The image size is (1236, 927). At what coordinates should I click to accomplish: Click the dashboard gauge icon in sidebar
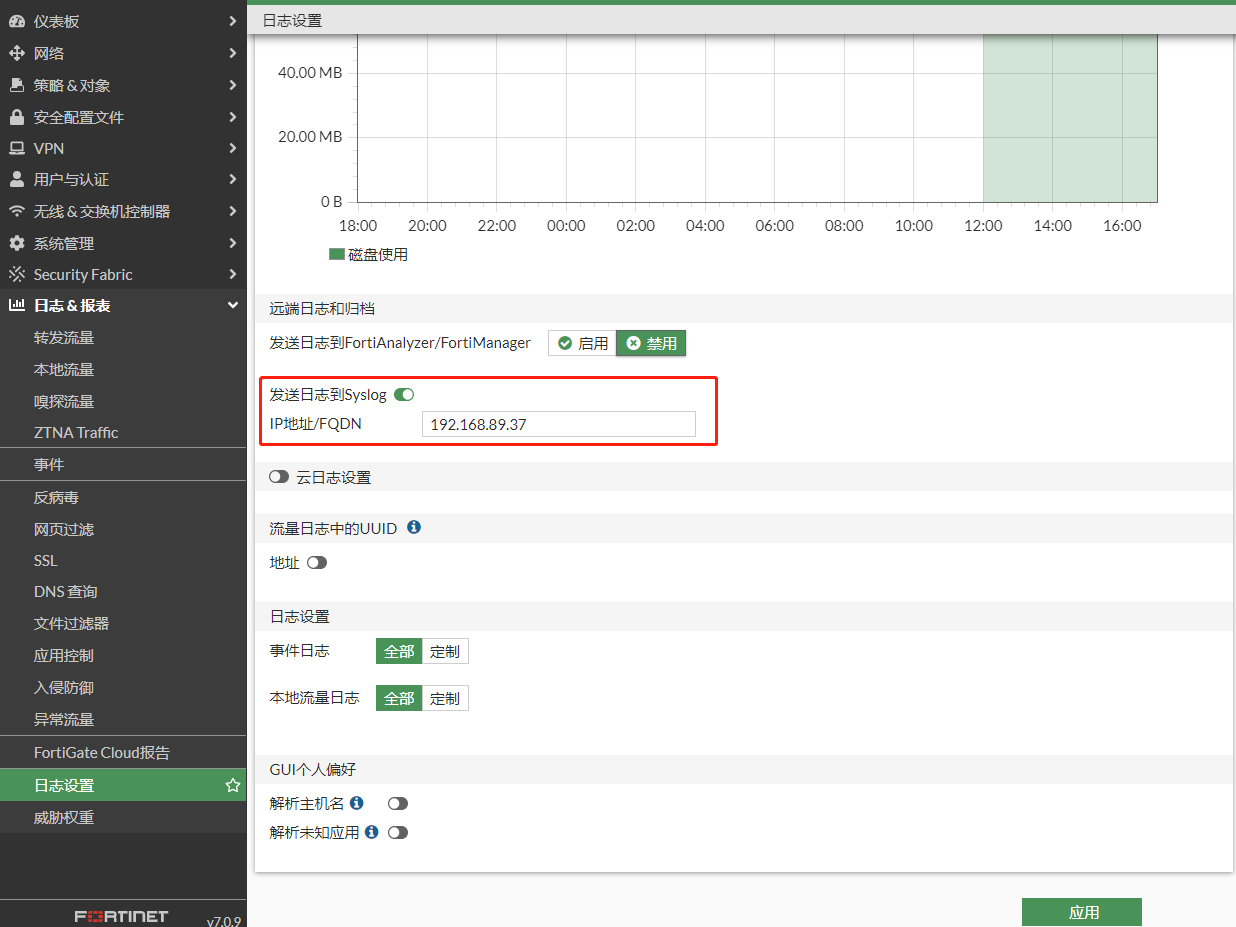click(16, 21)
